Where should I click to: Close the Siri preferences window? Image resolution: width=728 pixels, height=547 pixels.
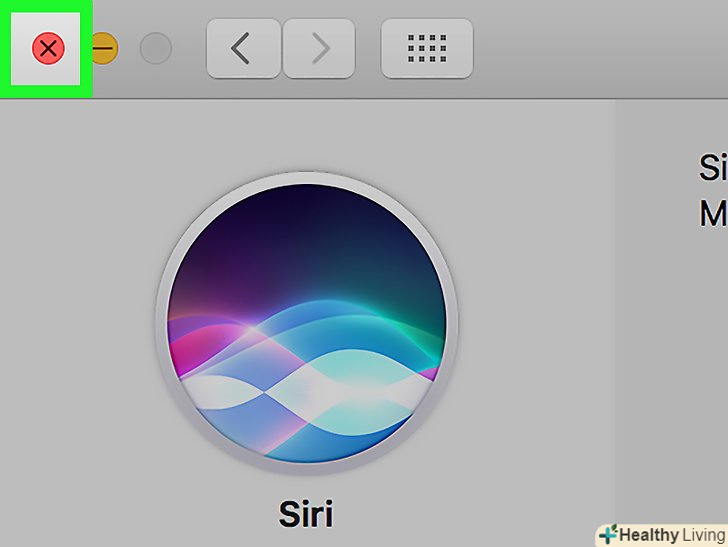pyautogui.click(x=48, y=48)
